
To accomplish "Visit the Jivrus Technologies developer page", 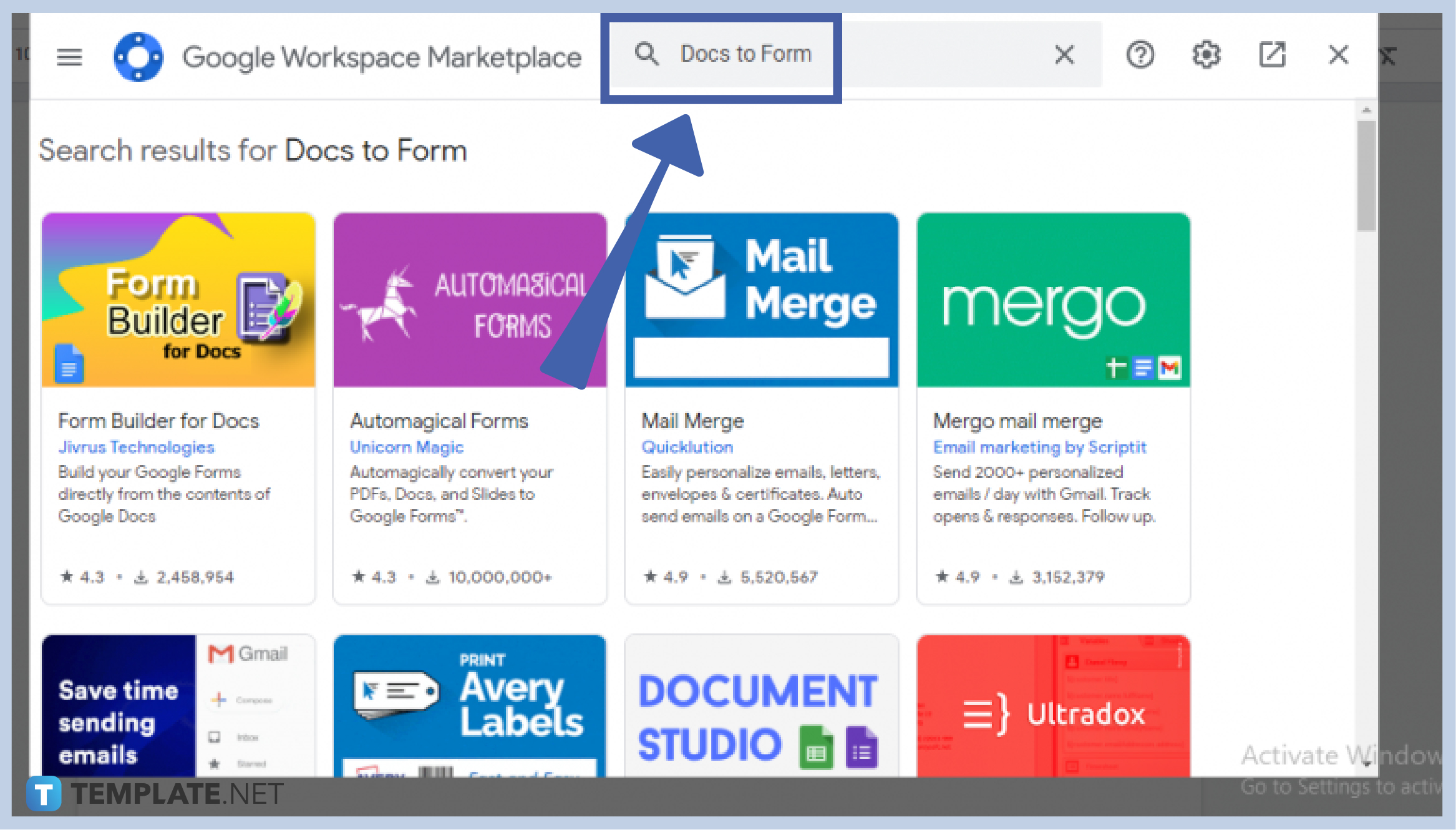I will click(135, 447).
